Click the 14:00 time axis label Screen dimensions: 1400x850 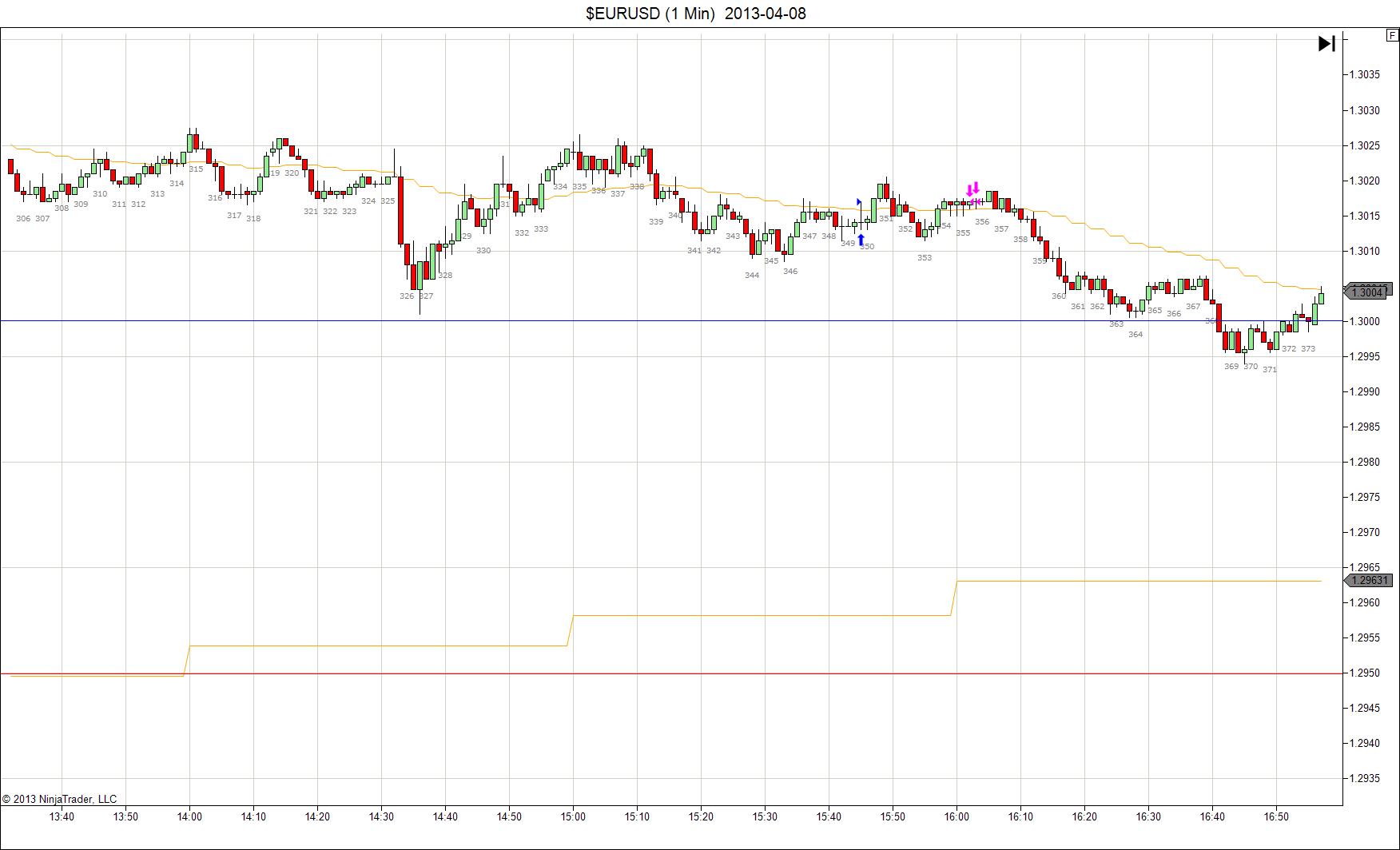(x=189, y=816)
